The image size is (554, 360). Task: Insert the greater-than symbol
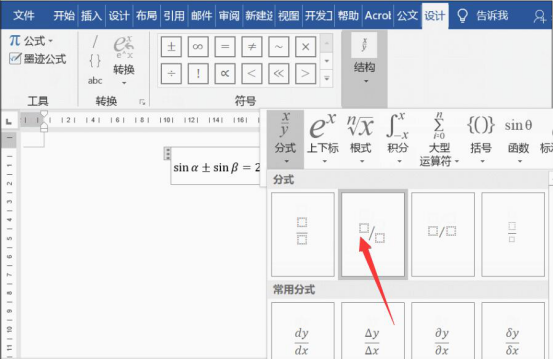coord(306,73)
